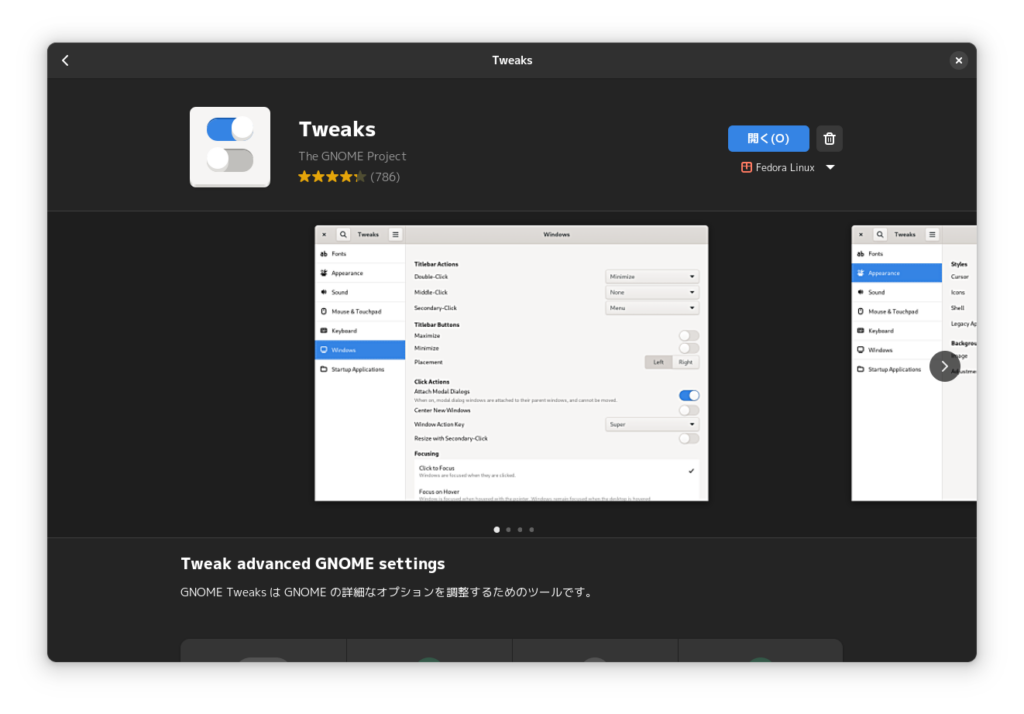Open the Appearance screenshot thumbnail at the carousel edge
Viewport: 1024px width, 714px height.
pos(914,363)
